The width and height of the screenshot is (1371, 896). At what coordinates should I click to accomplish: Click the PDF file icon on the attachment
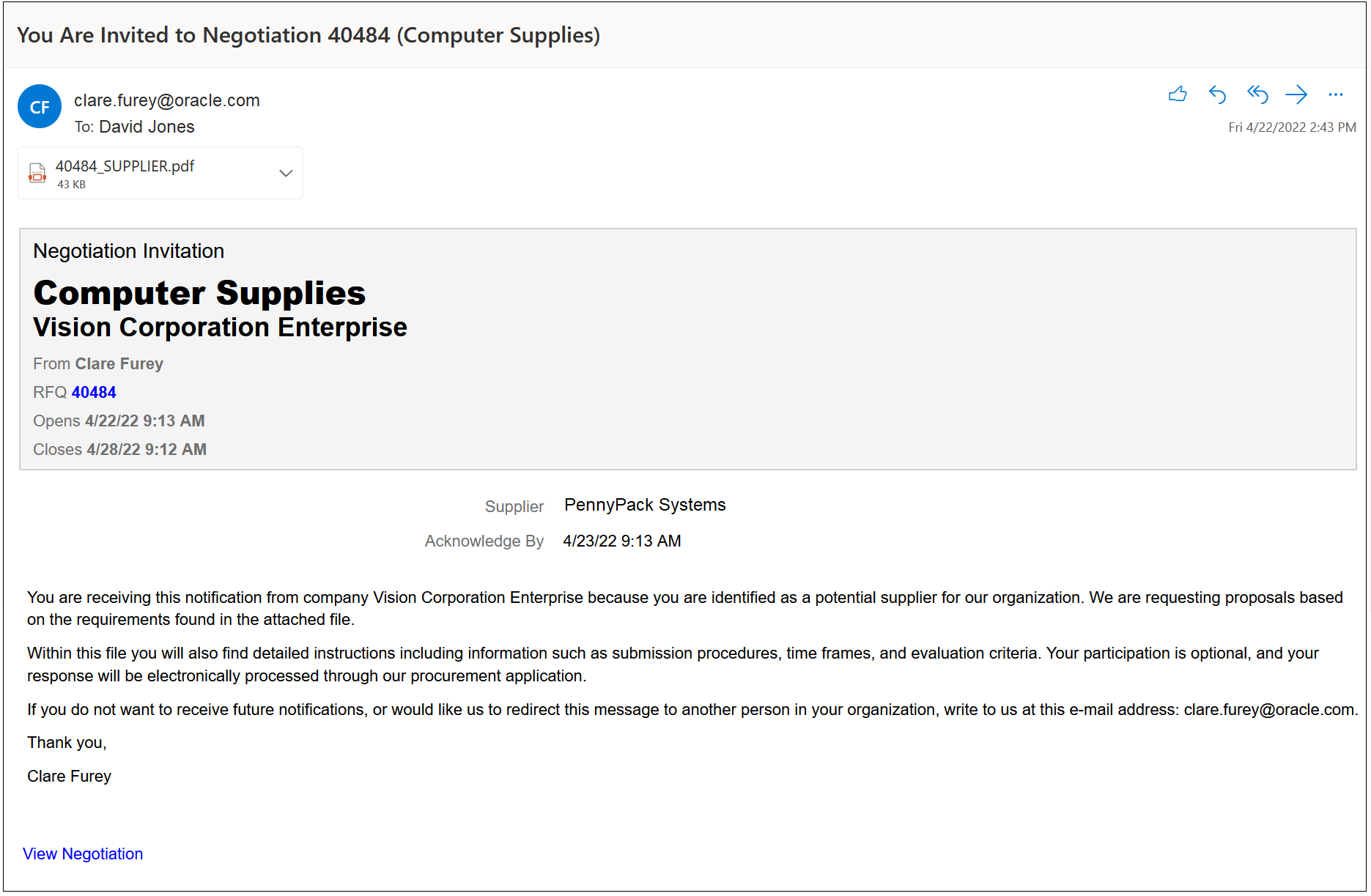coord(37,173)
